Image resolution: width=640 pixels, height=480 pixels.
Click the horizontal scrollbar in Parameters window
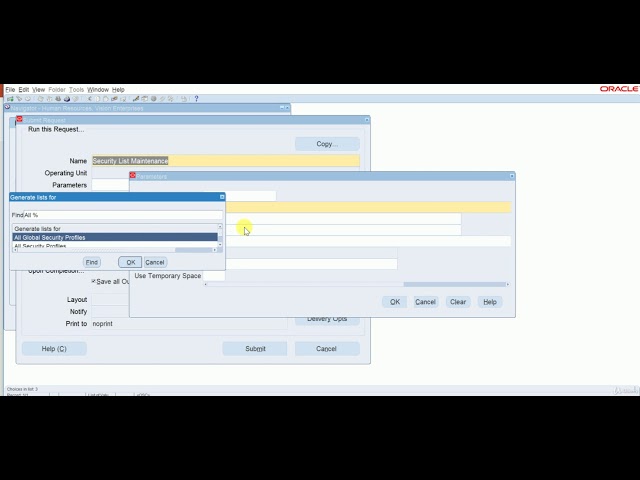pos(356,284)
